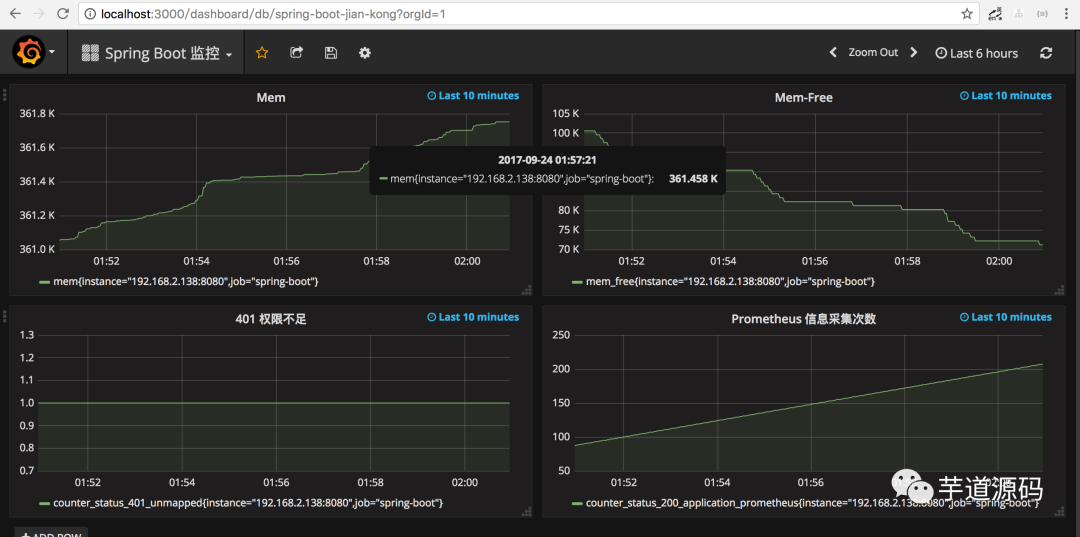
Task: View site information icon in address bar
Action: click(x=92, y=14)
